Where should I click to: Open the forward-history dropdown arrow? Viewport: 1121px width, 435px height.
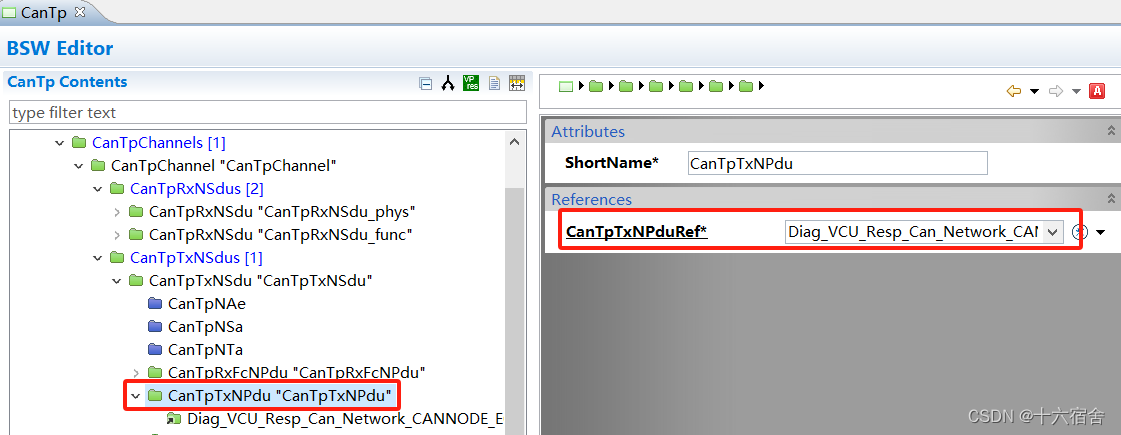(x=1076, y=92)
